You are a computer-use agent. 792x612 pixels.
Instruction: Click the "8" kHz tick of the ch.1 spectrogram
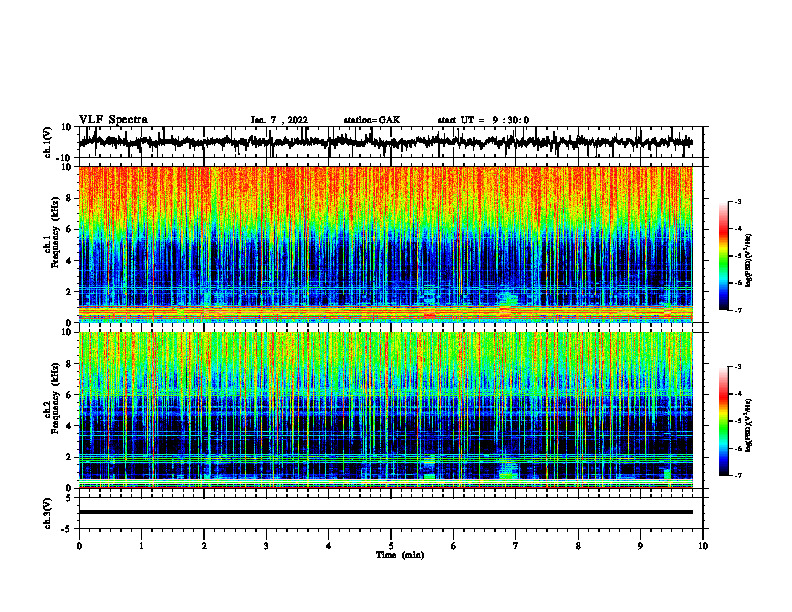(x=70, y=198)
